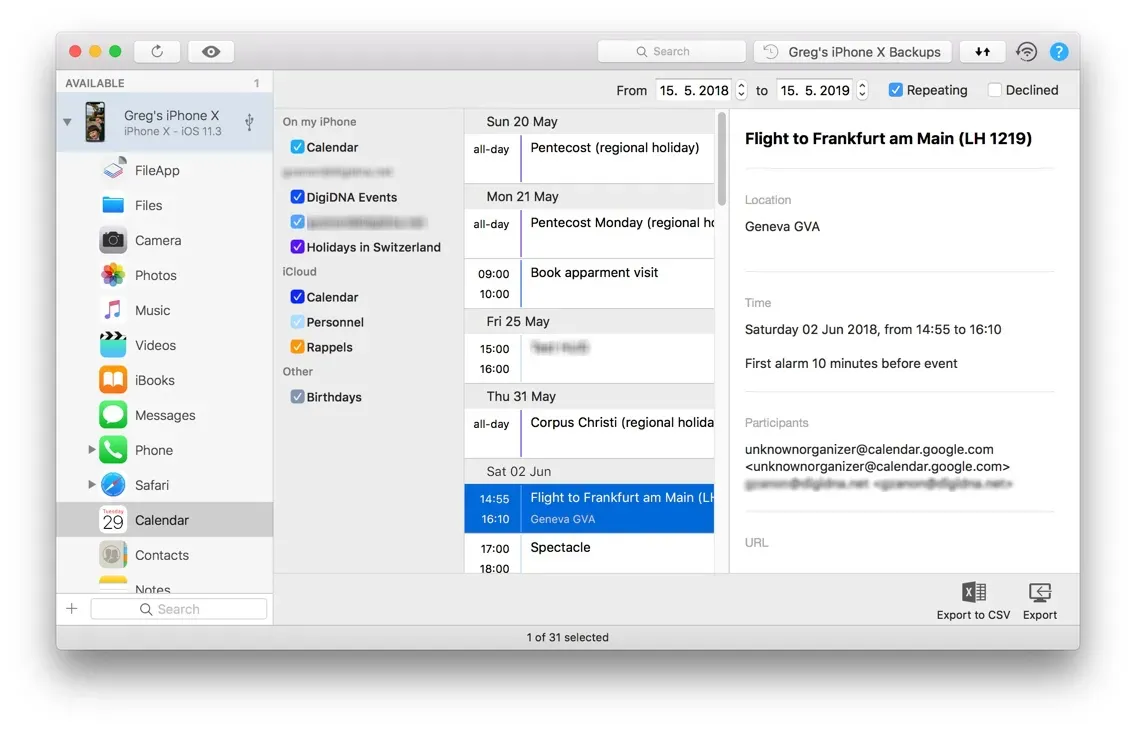Click the refresh icon in toolbar
Screen dimensions: 1136x730
(x=157, y=50)
